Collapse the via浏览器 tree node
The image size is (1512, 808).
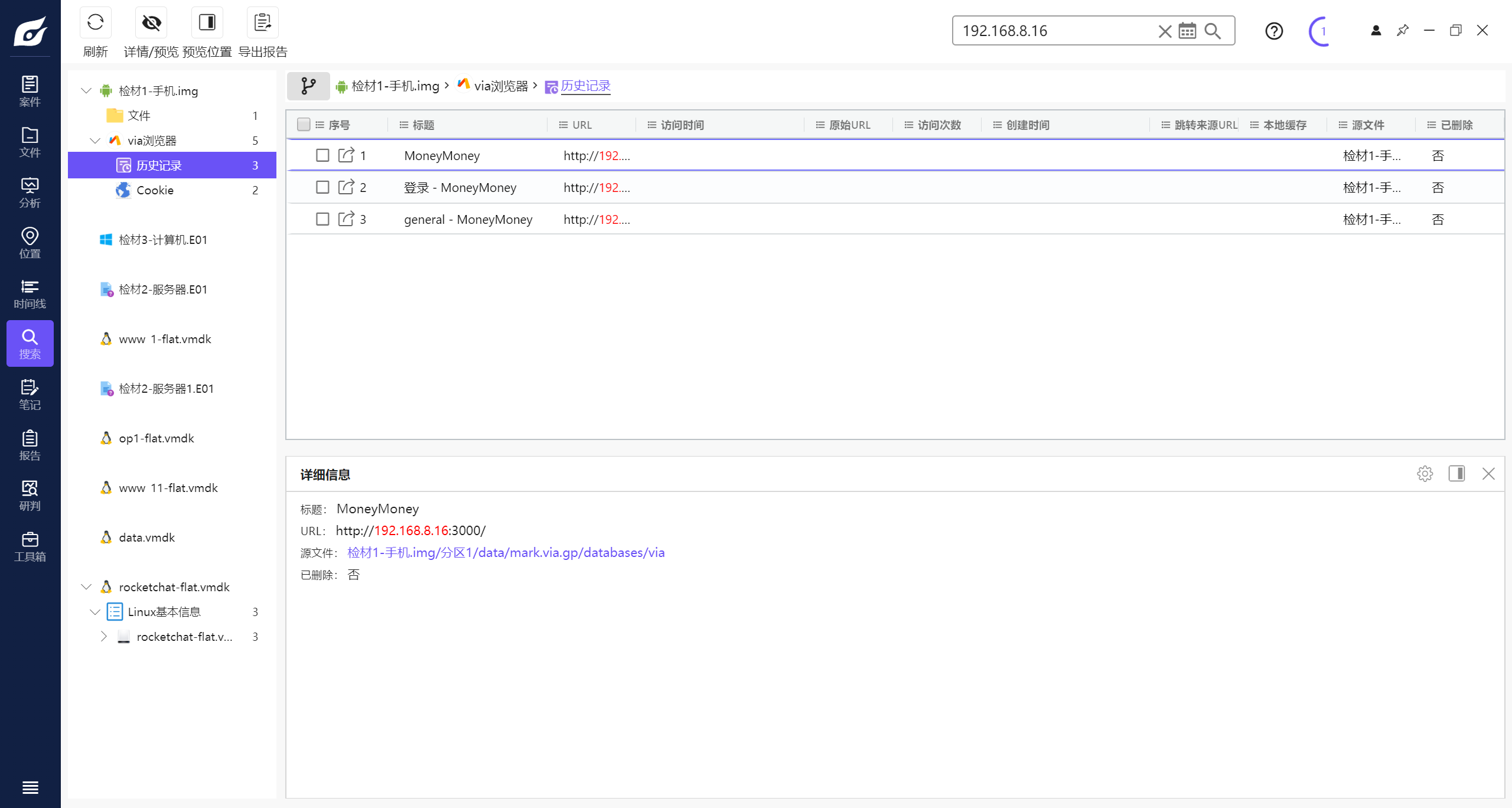pos(95,141)
